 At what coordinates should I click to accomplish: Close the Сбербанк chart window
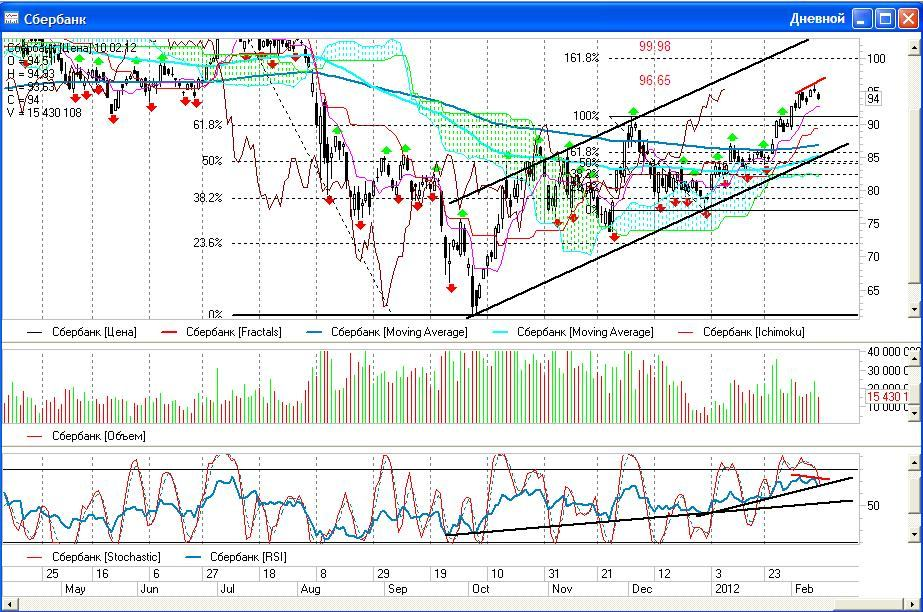click(908, 19)
